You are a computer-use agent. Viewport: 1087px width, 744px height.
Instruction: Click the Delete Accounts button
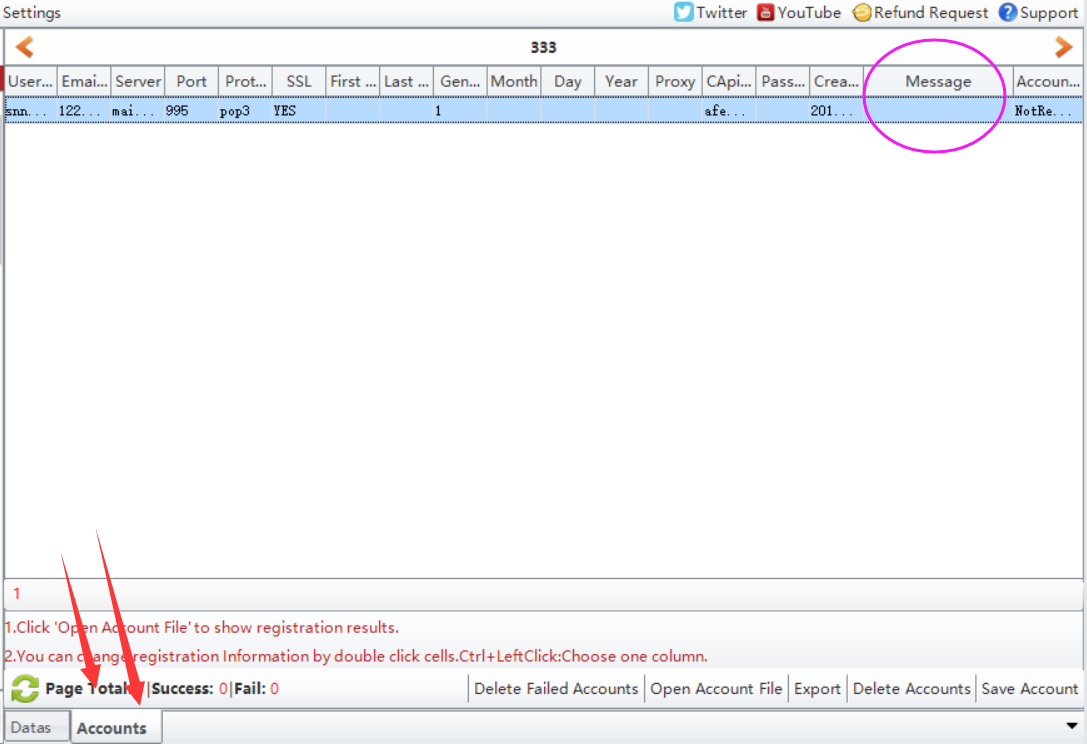coord(911,688)
